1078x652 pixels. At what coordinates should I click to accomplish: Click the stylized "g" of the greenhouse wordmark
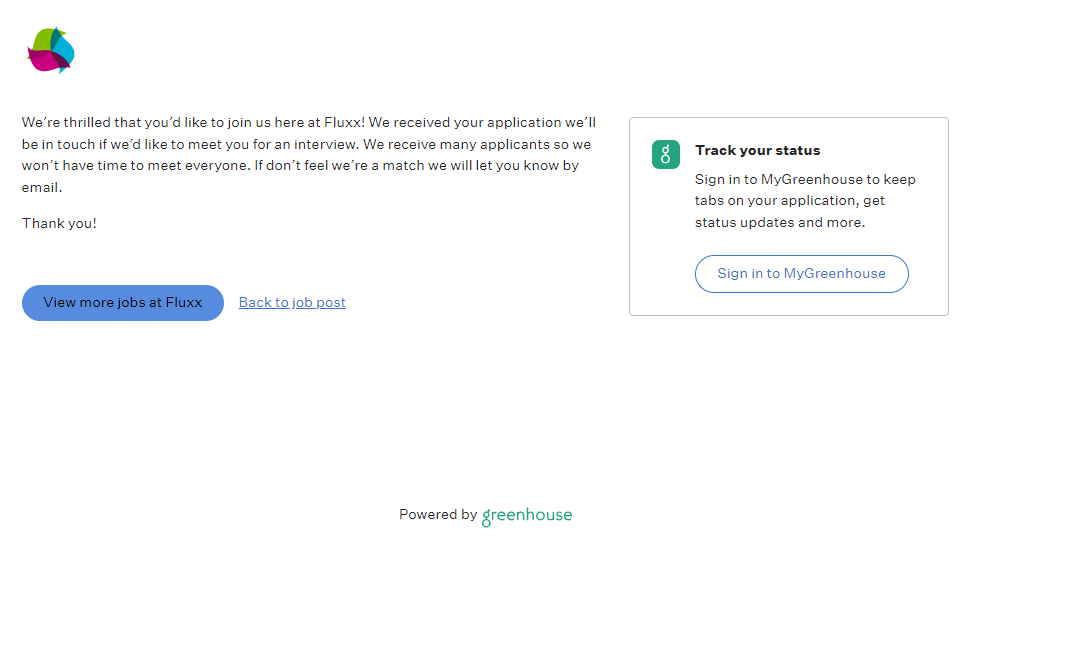[487, 518]
